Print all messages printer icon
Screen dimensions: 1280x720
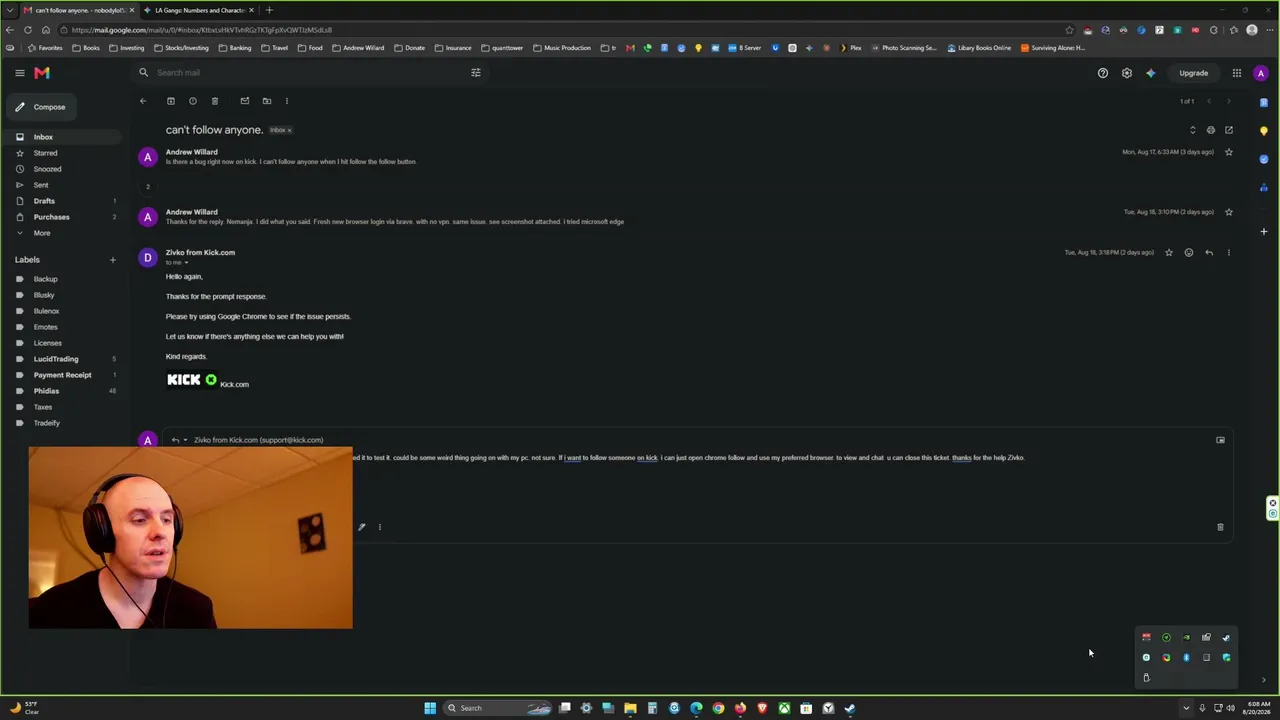coord(1211,130)
